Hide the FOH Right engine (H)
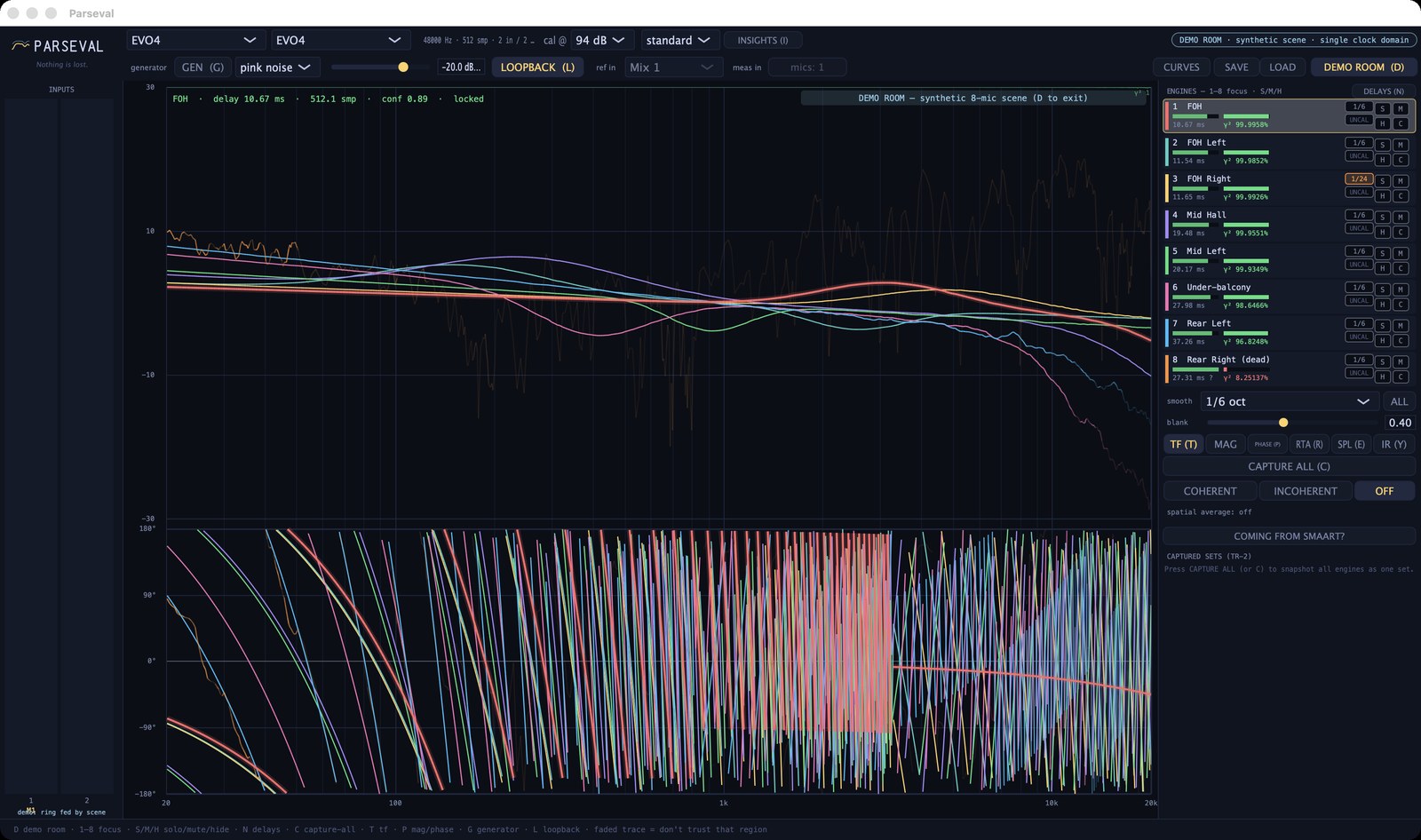 (1383, 196)
